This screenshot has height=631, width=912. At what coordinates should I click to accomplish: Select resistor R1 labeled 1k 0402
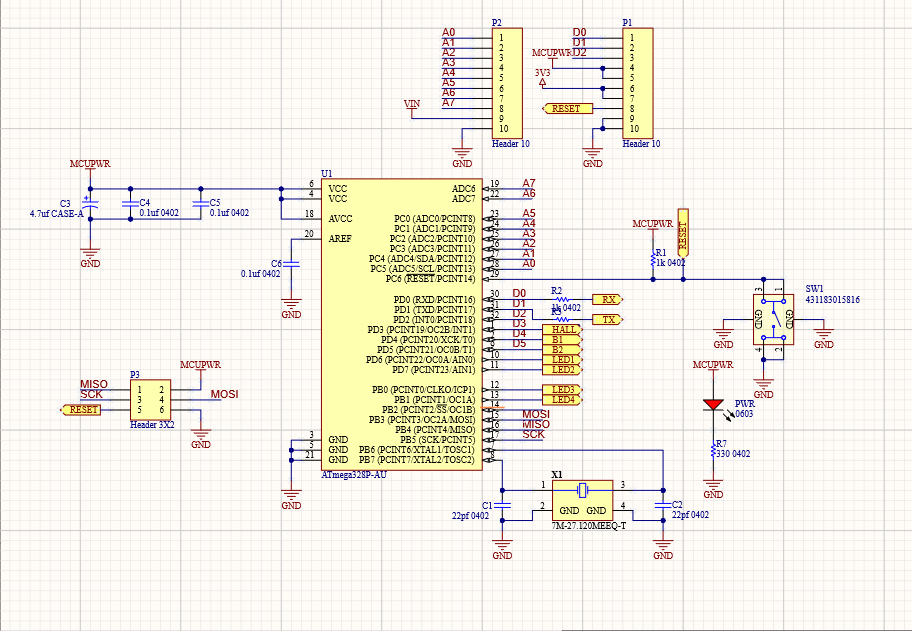pyautogui.click(x=655, y=258)
